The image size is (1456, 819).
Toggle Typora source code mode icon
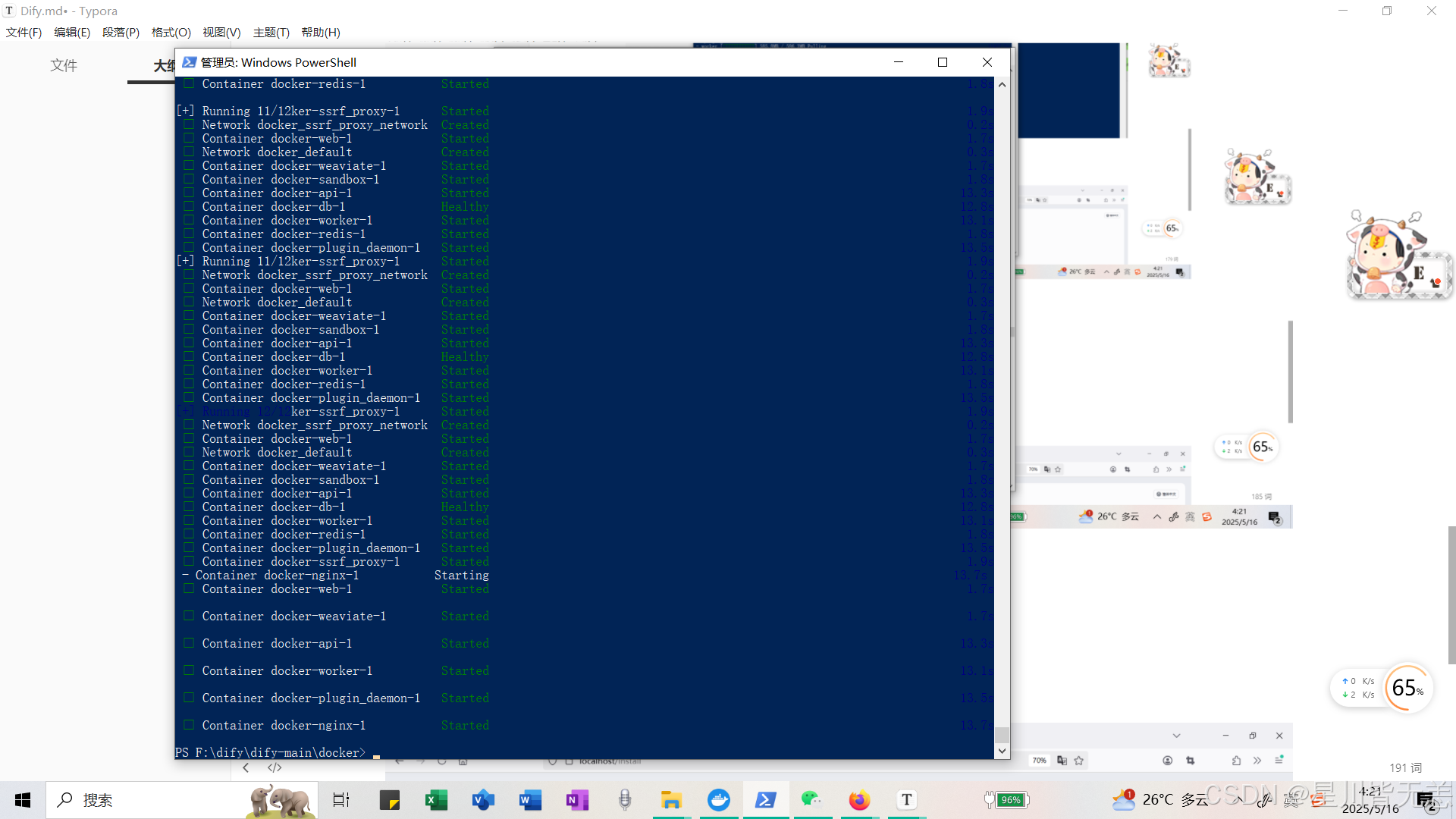tap(275, 767)
